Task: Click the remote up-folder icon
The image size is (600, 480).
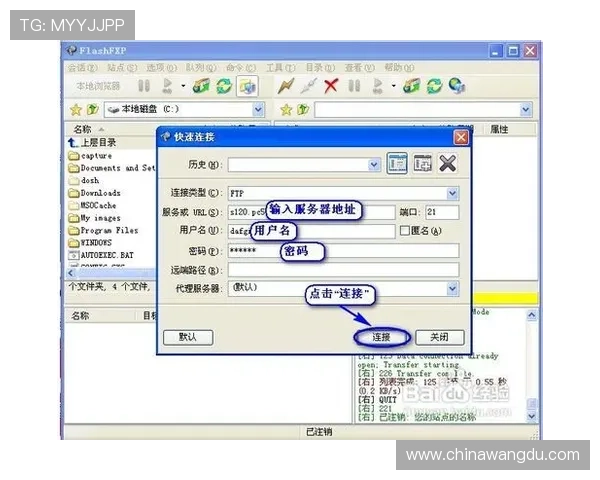Action: 303,110
